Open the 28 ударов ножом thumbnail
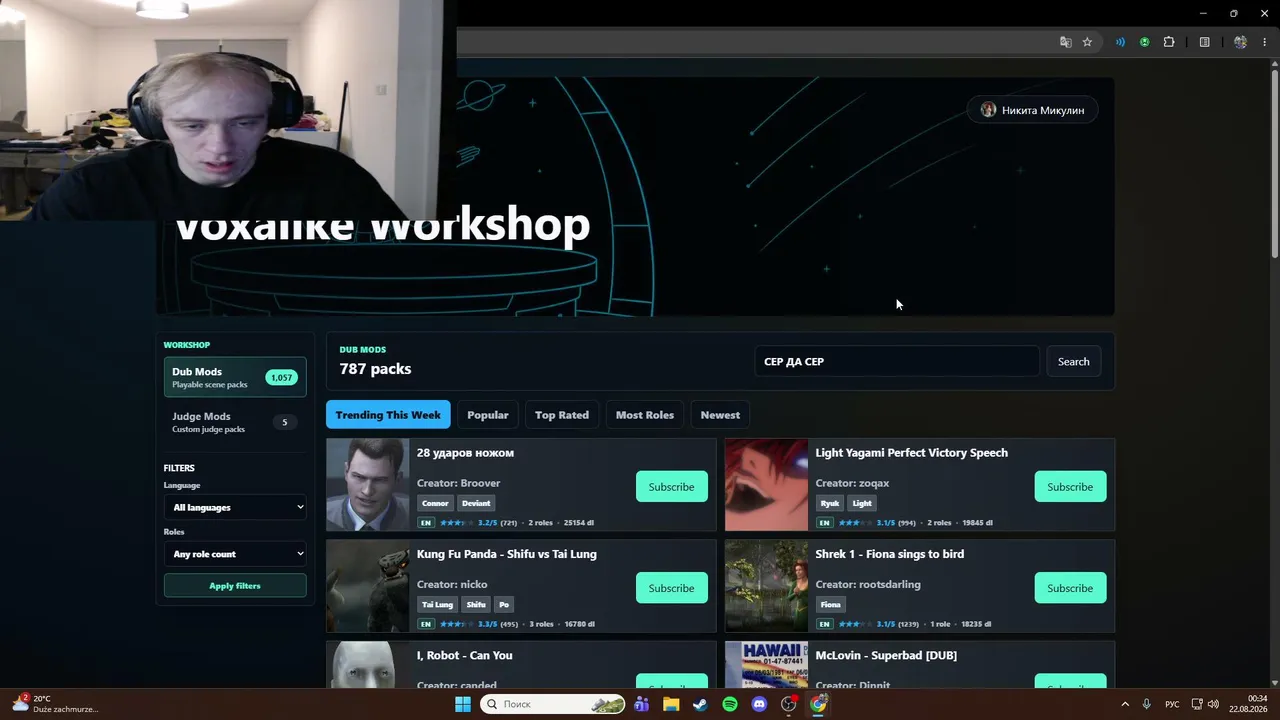 [367, 485]
